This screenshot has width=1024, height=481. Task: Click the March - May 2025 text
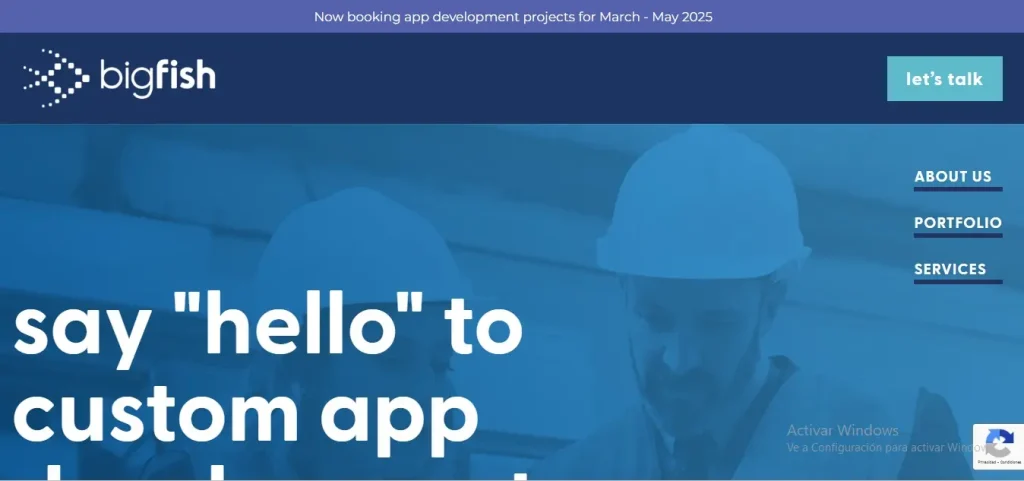click(x=656, y=16)
